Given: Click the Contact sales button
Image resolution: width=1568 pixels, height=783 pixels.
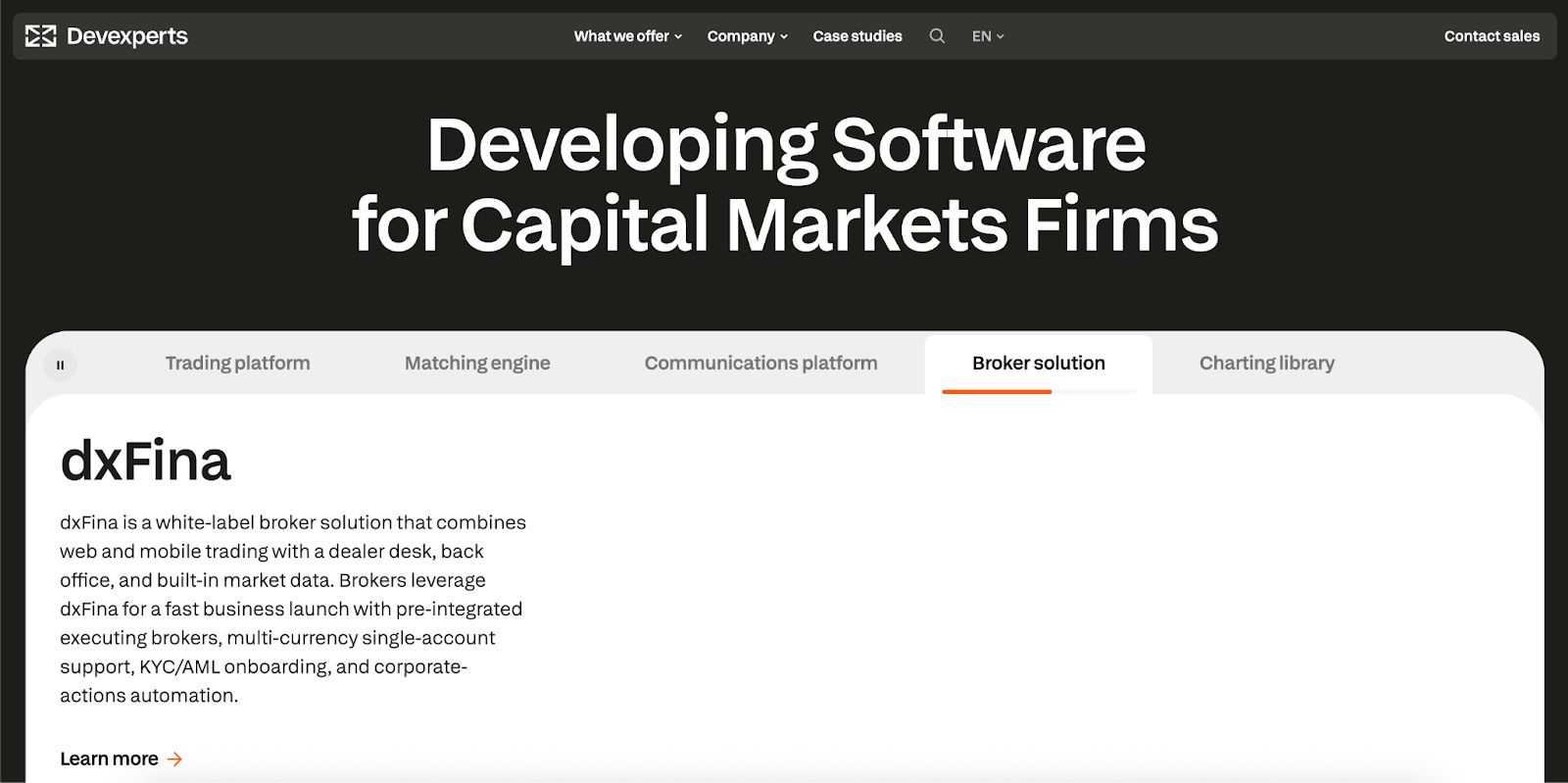Looking at the screenshot, I should 1492,36.
